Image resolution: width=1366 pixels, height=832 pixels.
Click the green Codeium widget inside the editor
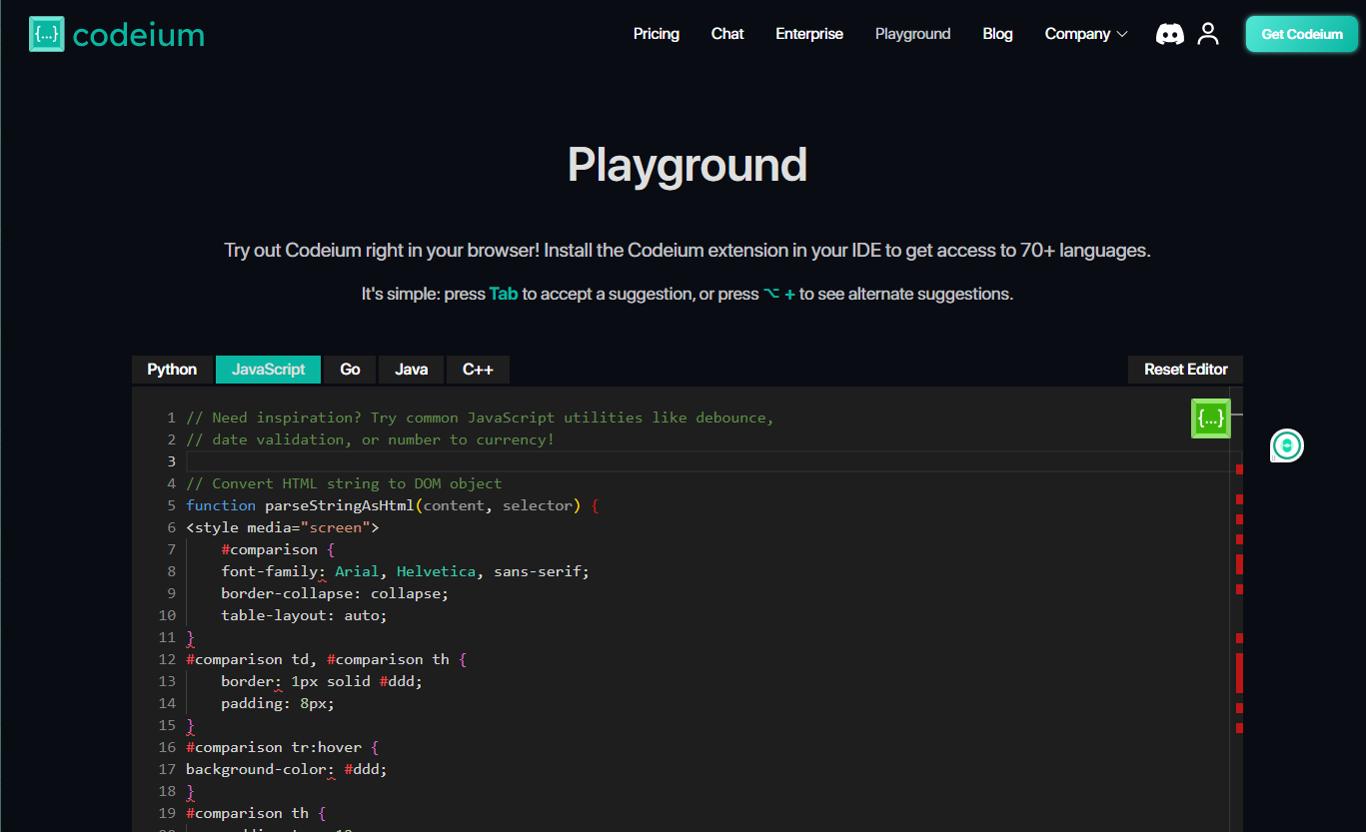[1211, 418]
